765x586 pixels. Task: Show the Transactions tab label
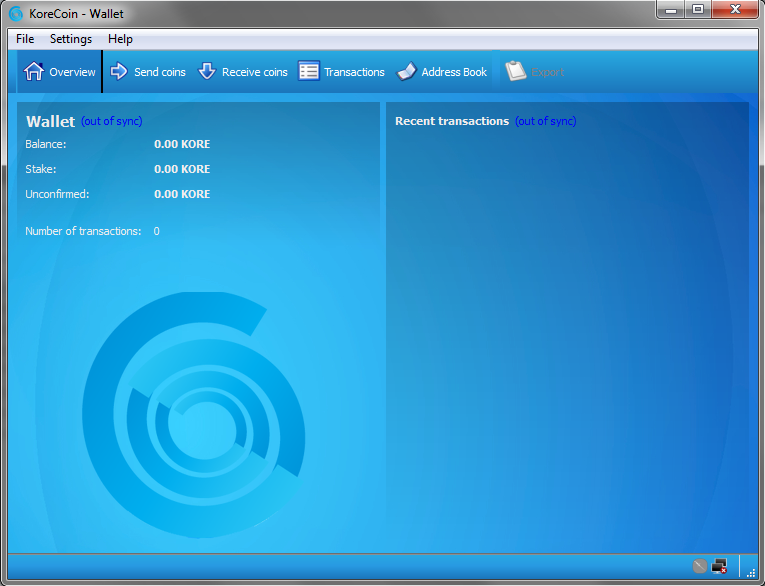click(354, 72)
